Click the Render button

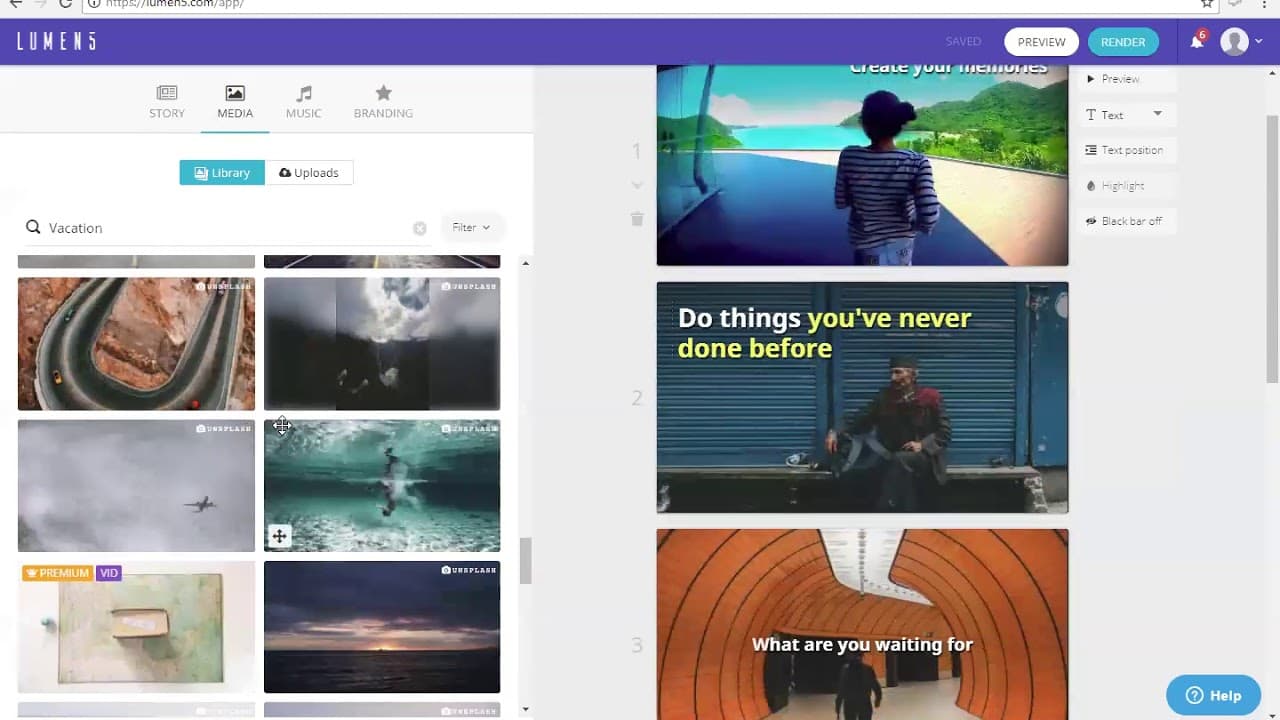pos(1122,42)
